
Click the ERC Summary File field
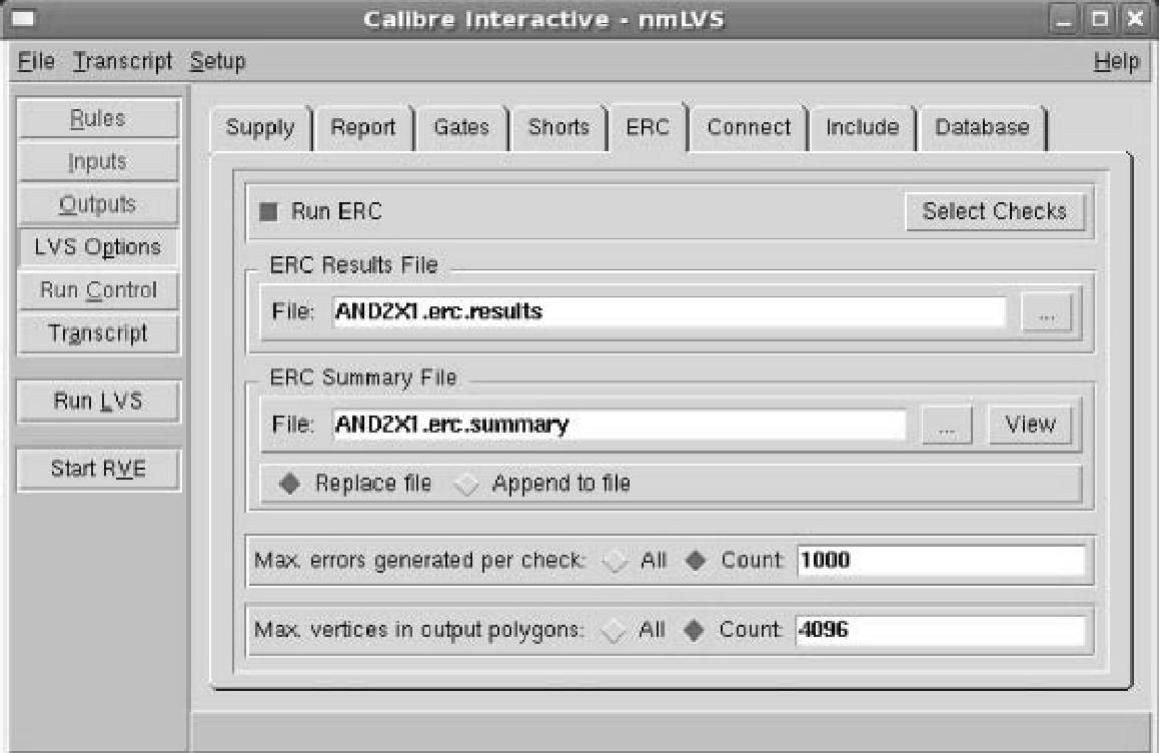point(619,424)
